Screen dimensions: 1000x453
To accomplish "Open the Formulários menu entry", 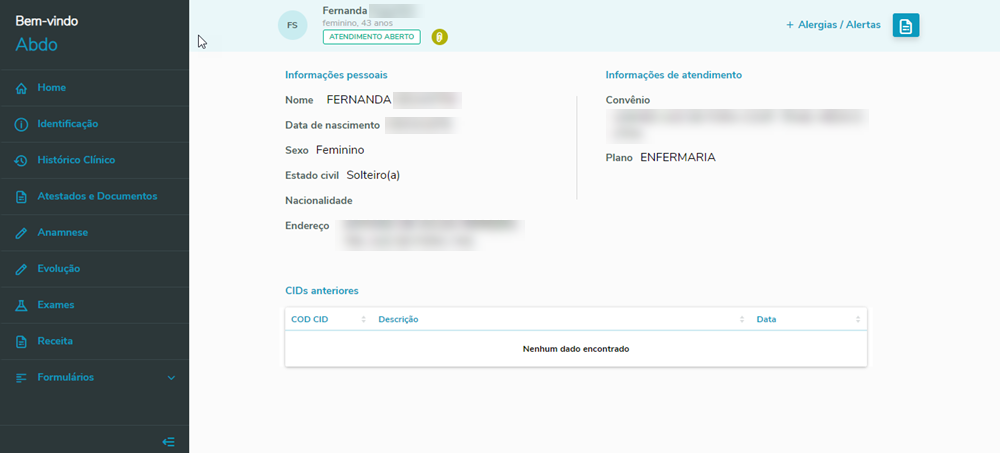I will click(x=94, y=378).
